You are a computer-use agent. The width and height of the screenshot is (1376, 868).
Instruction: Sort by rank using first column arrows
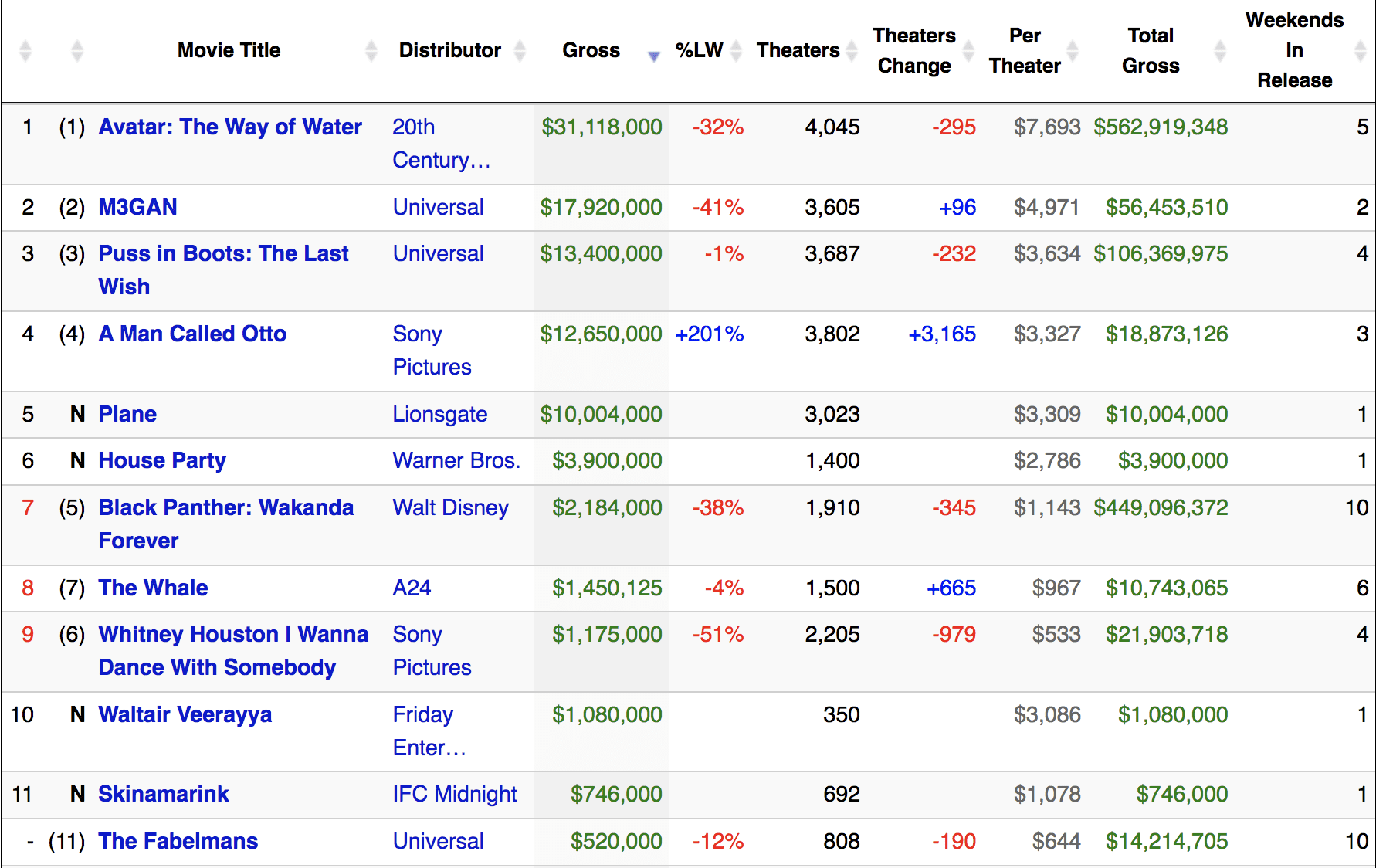pos(25,51)
